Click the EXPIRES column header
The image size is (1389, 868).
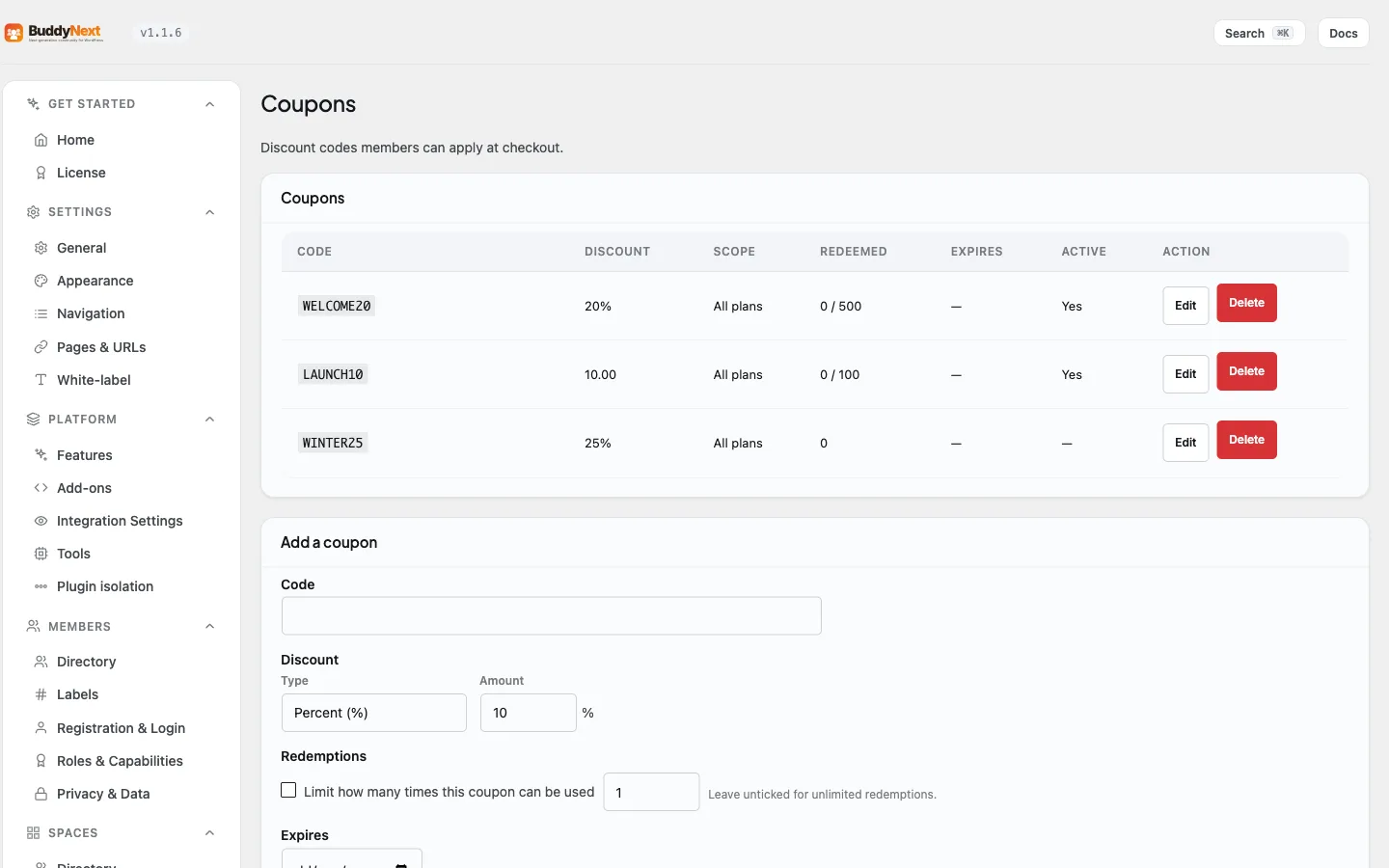pos(976,252)
